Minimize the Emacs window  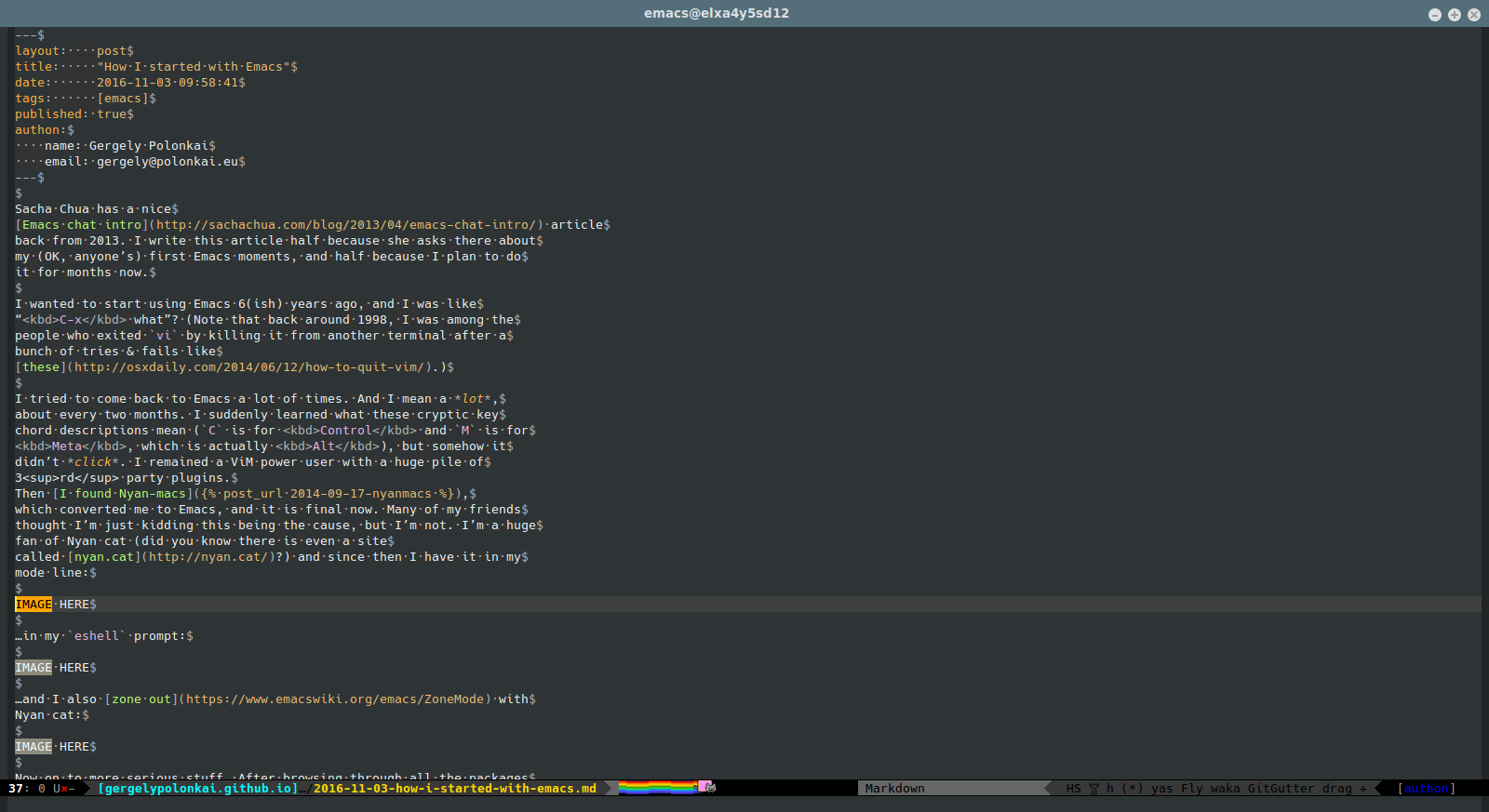1434,15
